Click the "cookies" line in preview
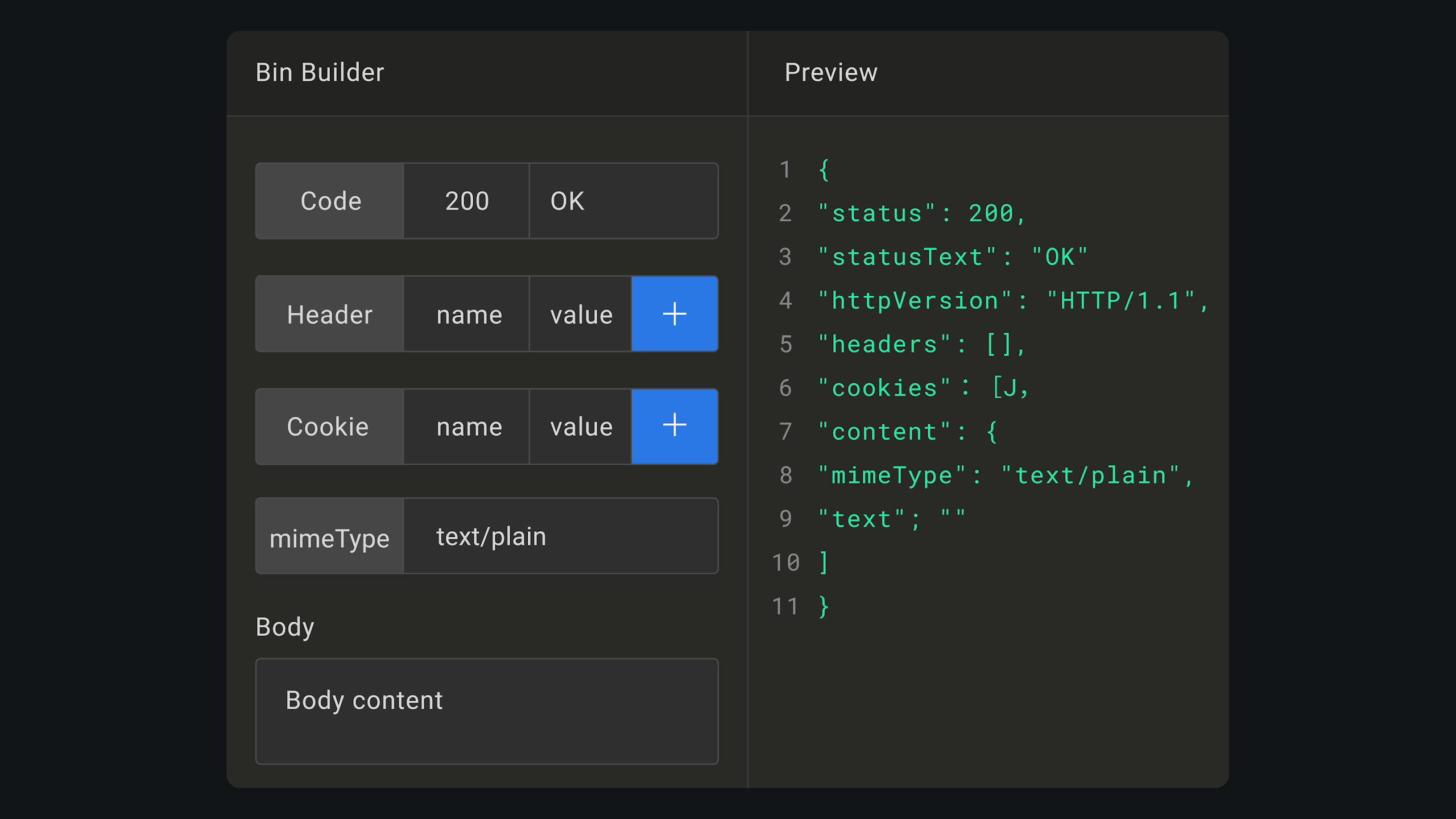This screenshot has width=1456, height=819. point(924,388)
